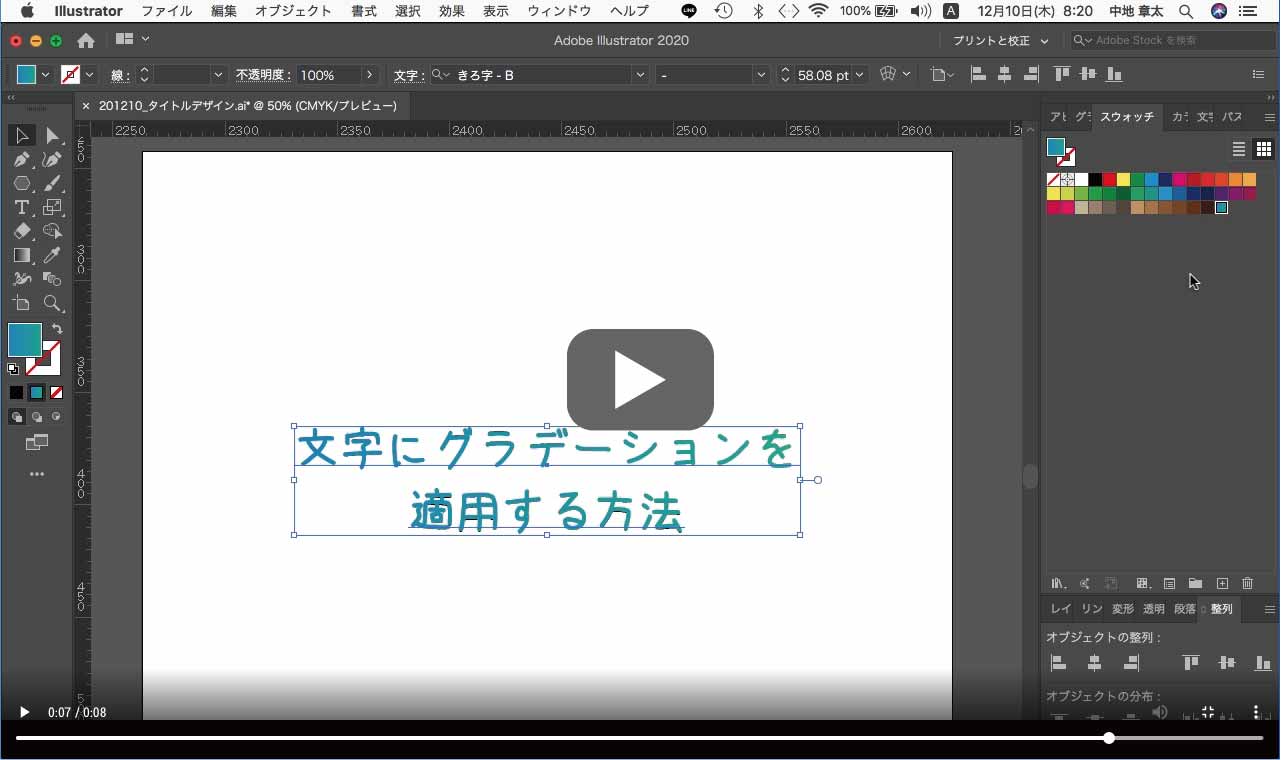Screen dimensions: 1281x760
Task: Open stroke color dropdown in control bar
Action: tap(90, 75)
